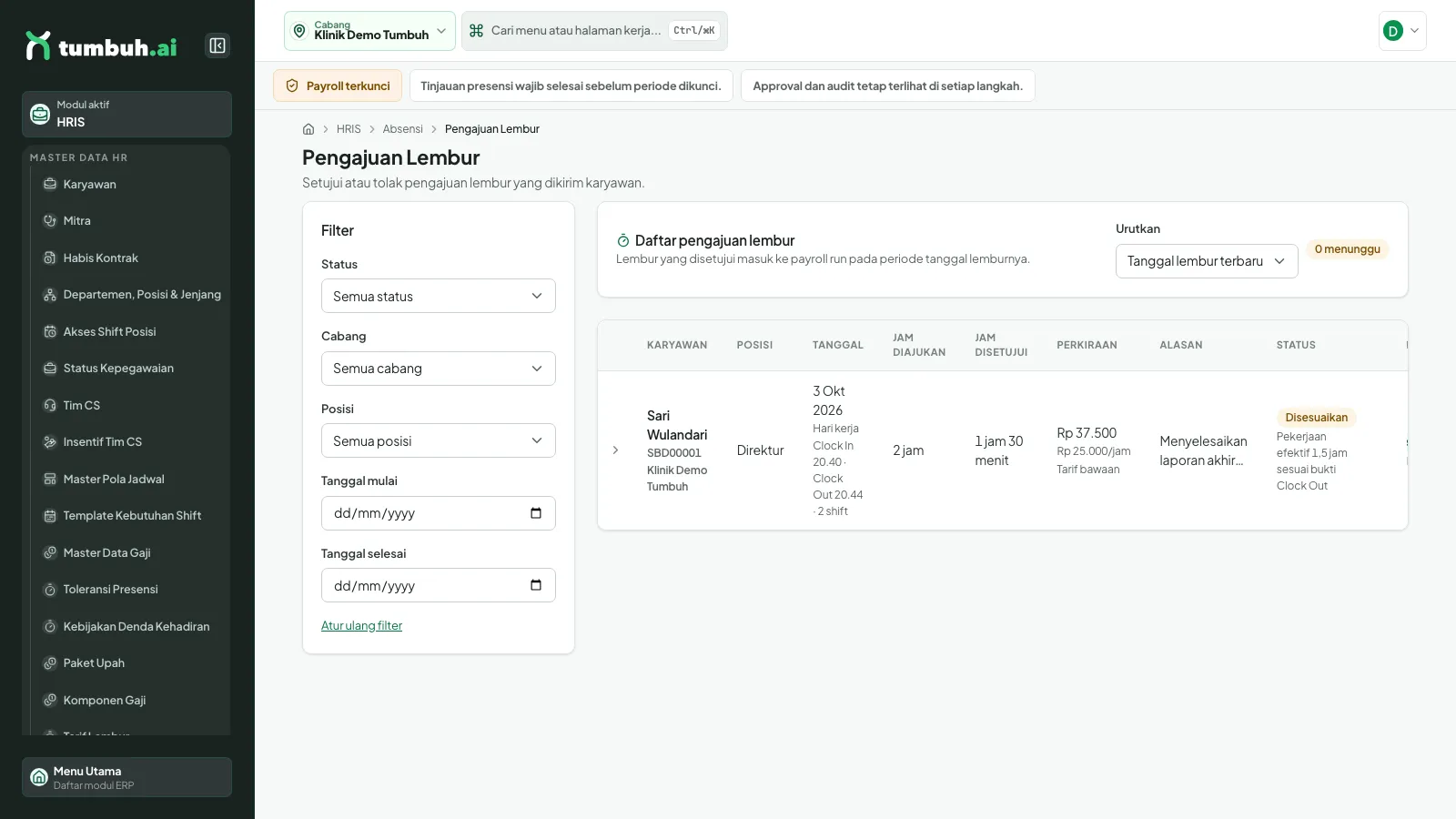
Task: Open the Klinik Demo Tumbuh branch selector
Action: tap(369, 31)
